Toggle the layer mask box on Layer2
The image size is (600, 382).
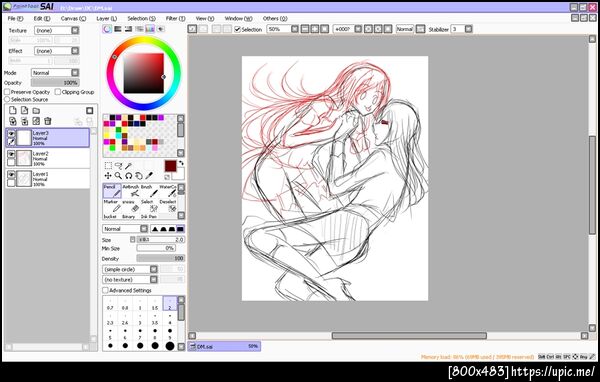11,162
